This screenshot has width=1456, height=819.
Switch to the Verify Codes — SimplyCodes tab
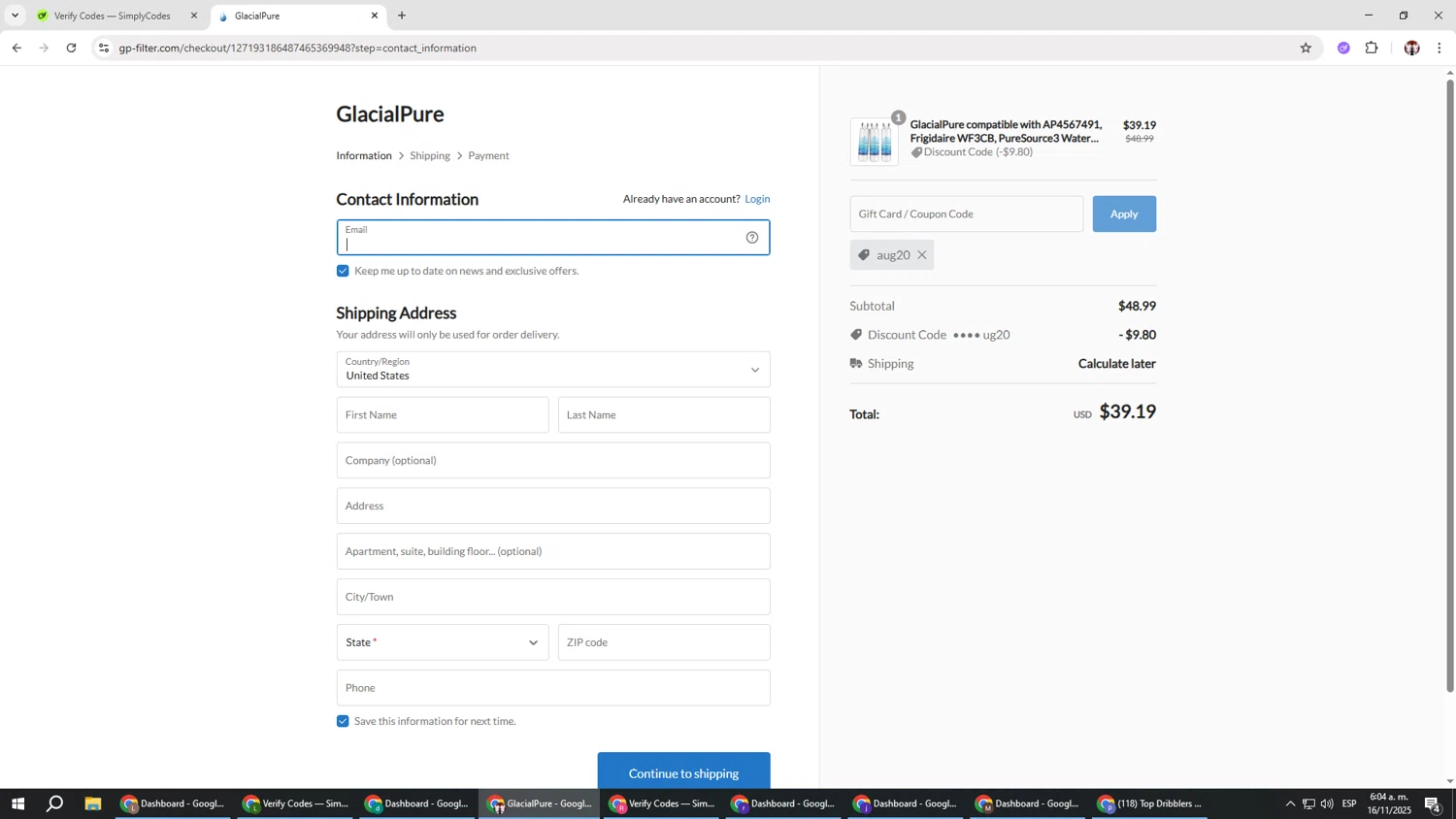tap(112, 16)
